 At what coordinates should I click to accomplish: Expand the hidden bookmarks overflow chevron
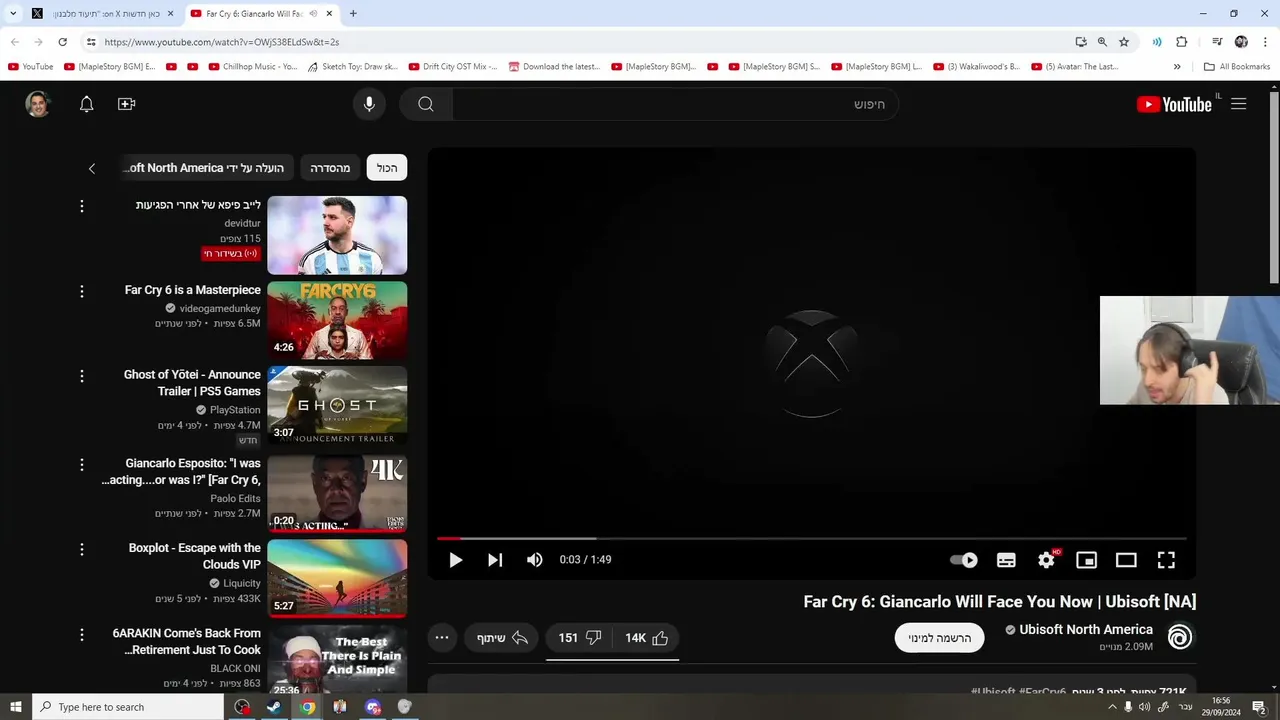[1177, 67]
